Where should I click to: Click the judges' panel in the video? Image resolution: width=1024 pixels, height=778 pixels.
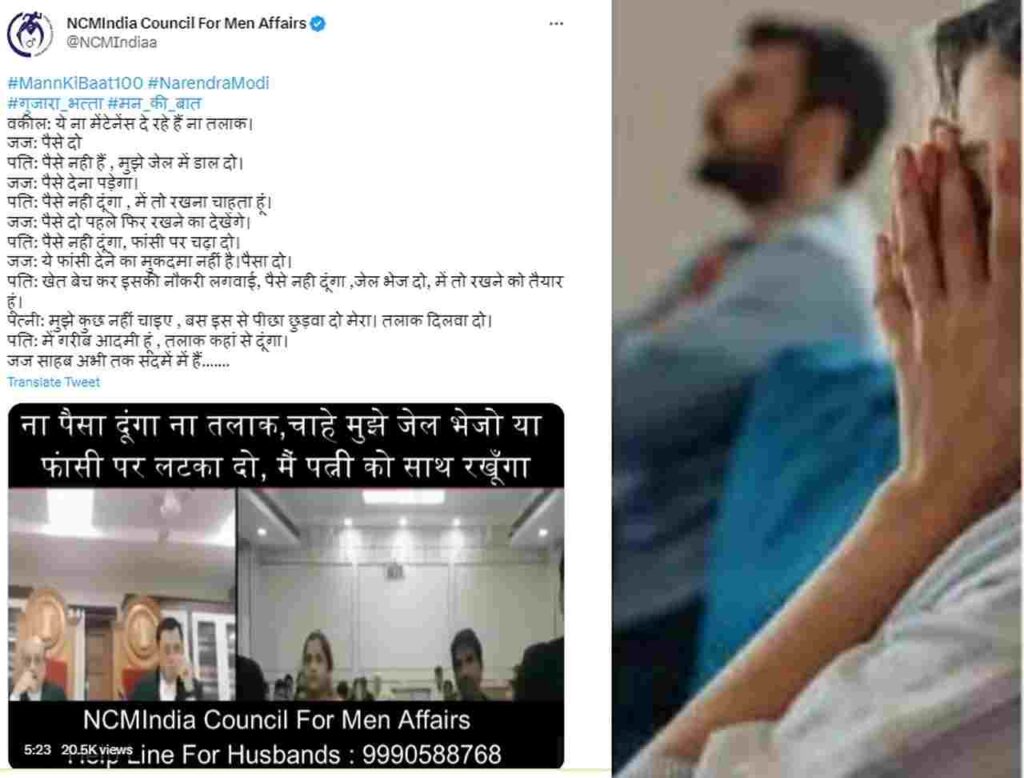coord(122,594)
